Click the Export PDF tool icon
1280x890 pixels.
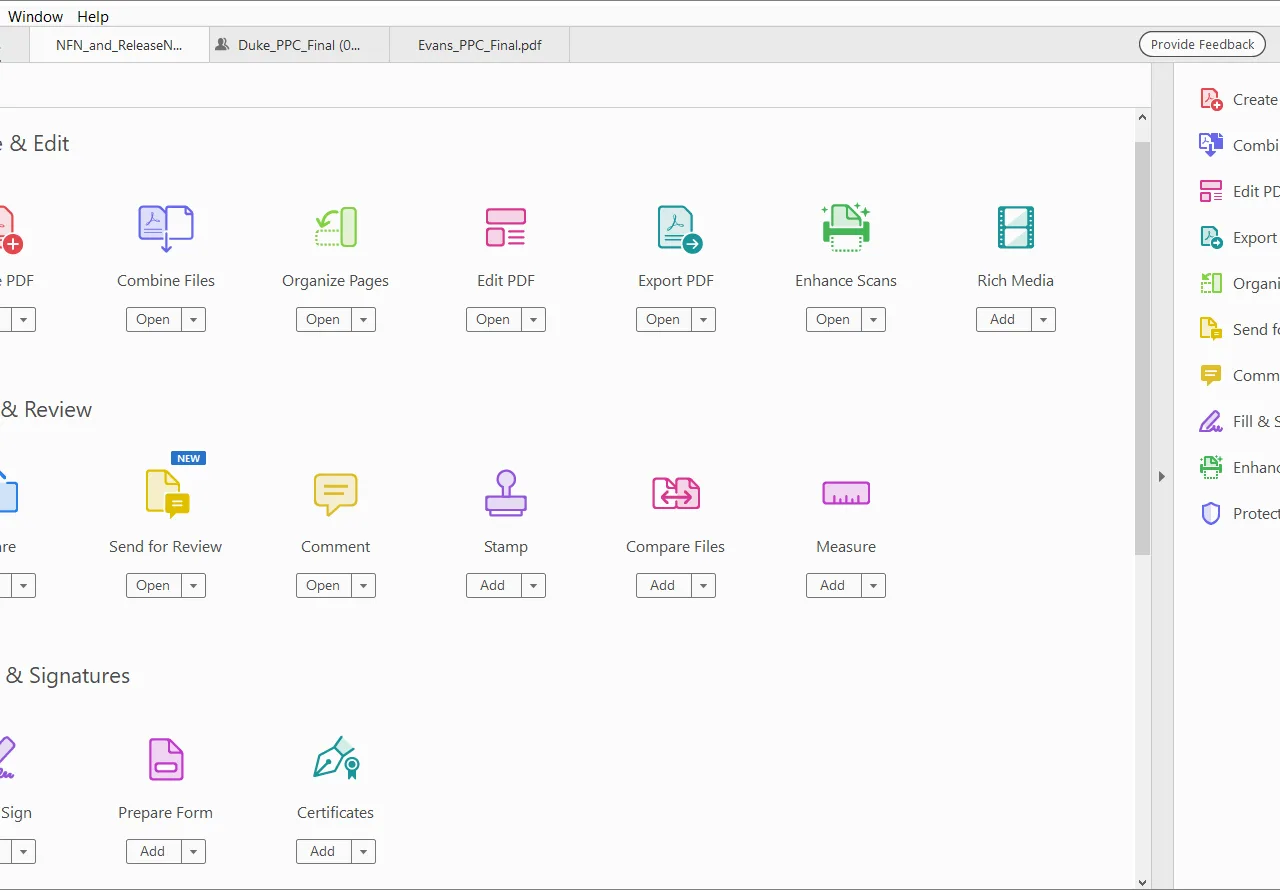pos(679,228)
